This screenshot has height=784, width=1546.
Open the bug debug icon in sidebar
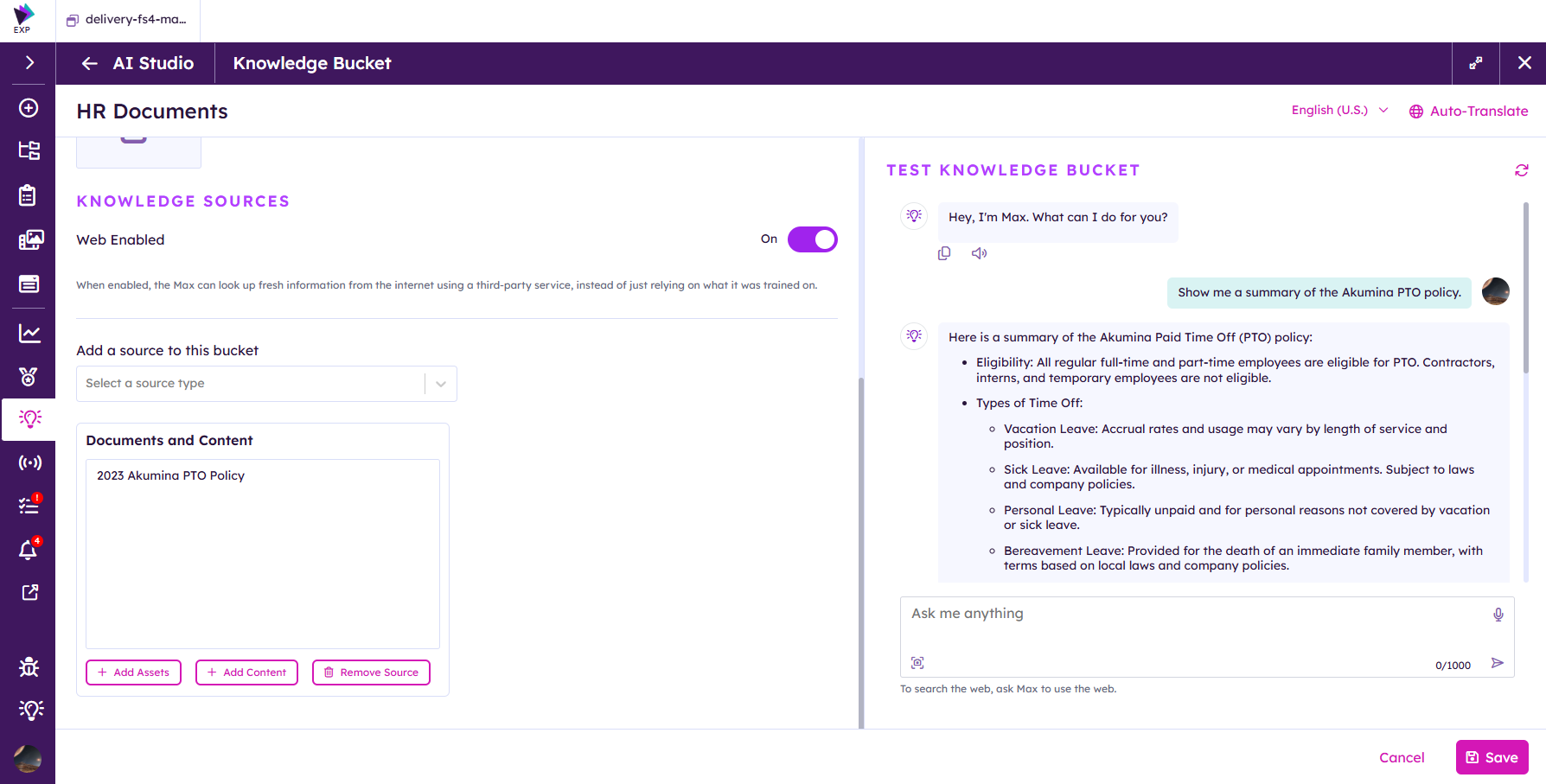click(x=29, y=666)
